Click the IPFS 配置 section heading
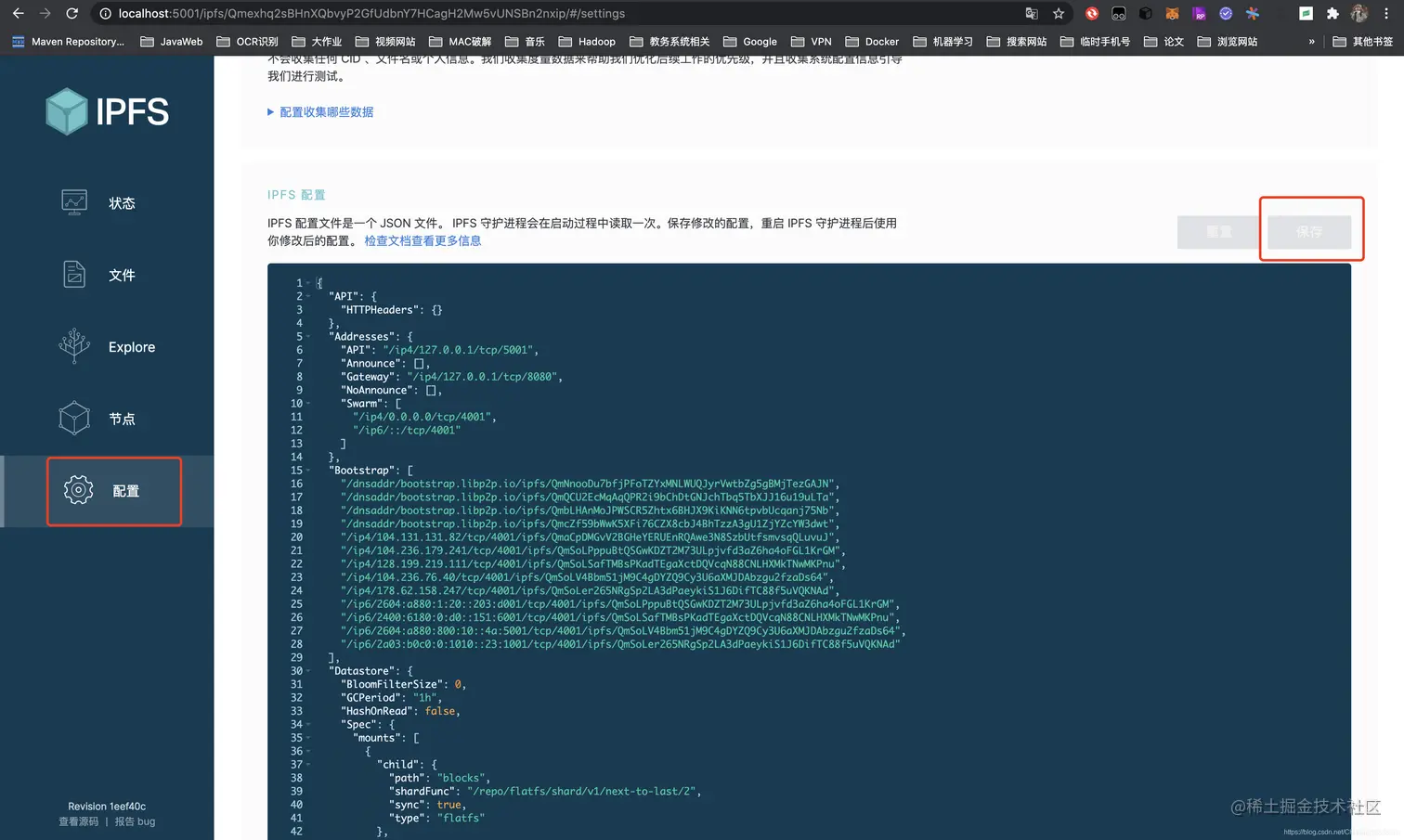1404x840 pixels. coord(296,195)
